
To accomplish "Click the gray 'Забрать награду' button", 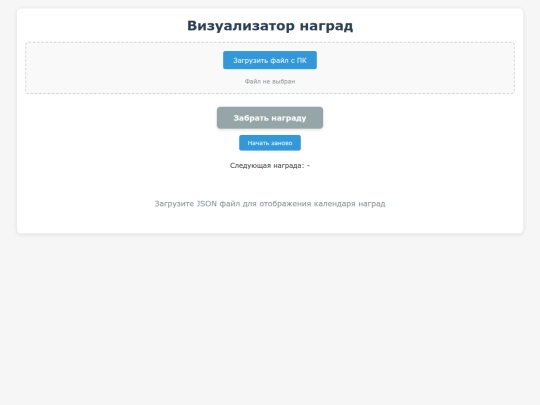I will [x=270, y=118].
